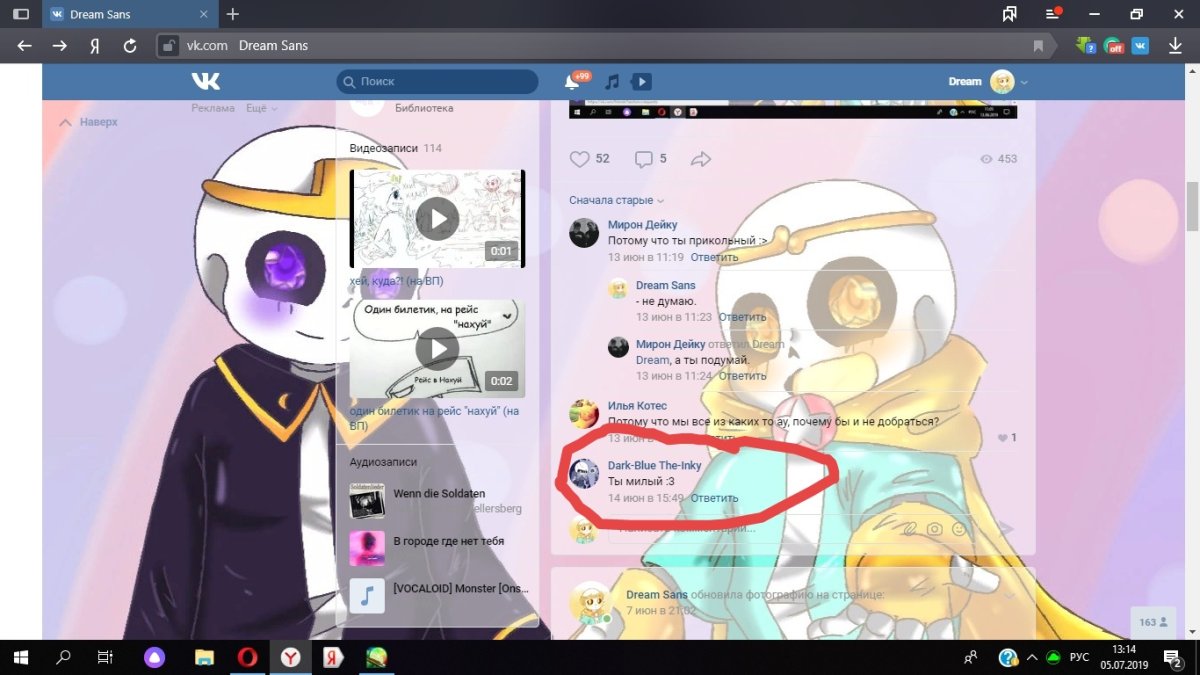Click 'Ответить' under Dark-Blue The-Inky comment
The image size is (1200, 675).
714,498
